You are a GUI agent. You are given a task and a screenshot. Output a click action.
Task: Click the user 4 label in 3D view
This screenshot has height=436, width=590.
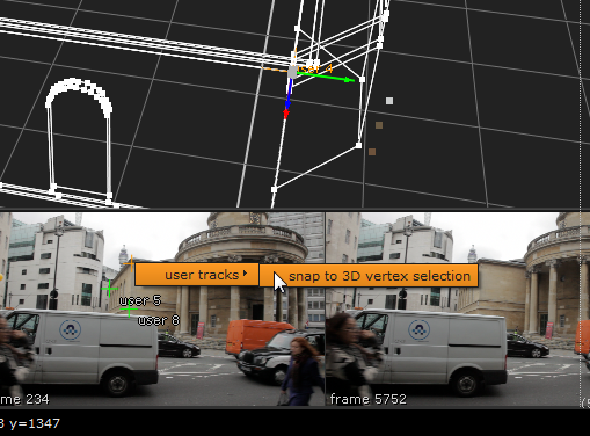[x=315, y=68]
